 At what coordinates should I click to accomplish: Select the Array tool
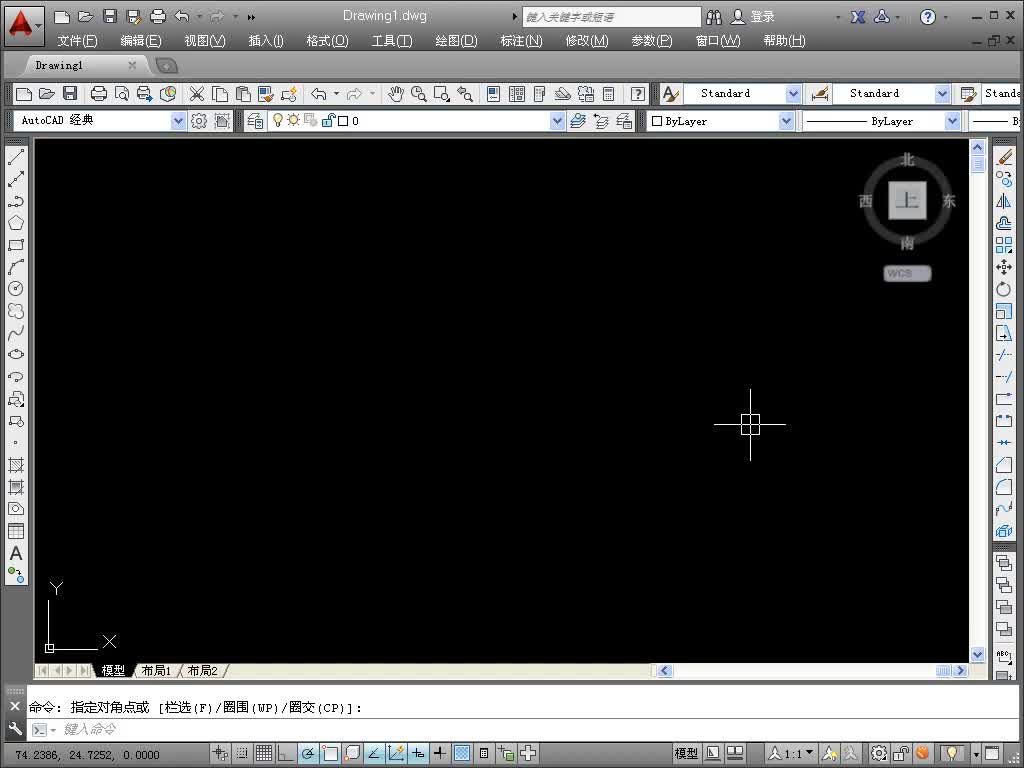point(1004,245)
